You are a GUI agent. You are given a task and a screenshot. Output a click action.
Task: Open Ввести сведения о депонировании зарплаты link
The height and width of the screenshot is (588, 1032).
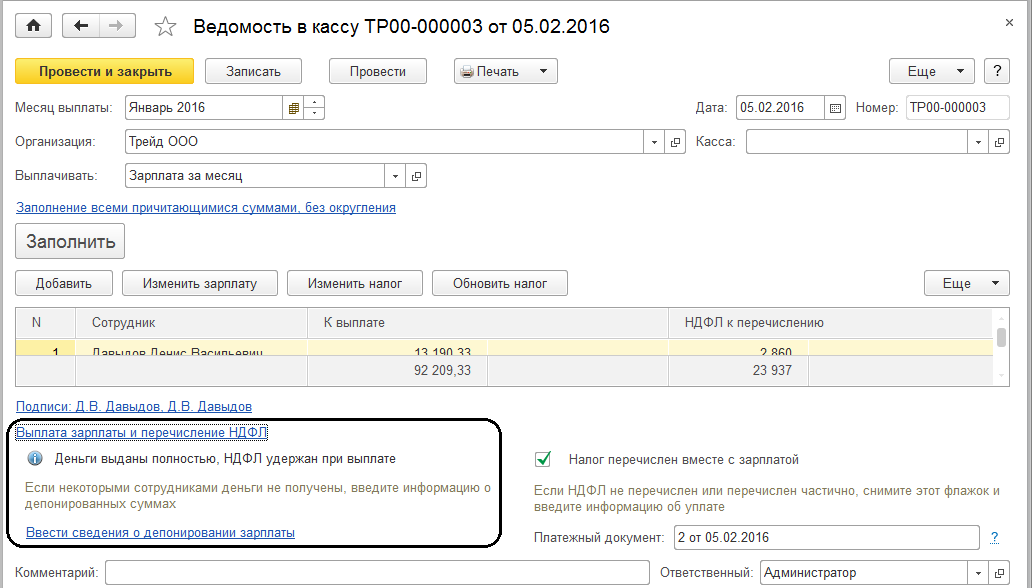[160, 533]
